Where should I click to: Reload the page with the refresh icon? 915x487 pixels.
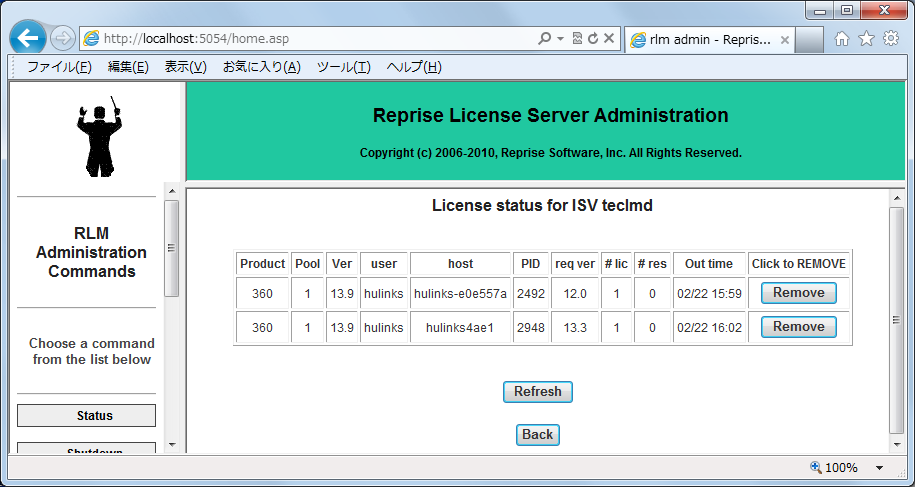click(x=593, y=39)
